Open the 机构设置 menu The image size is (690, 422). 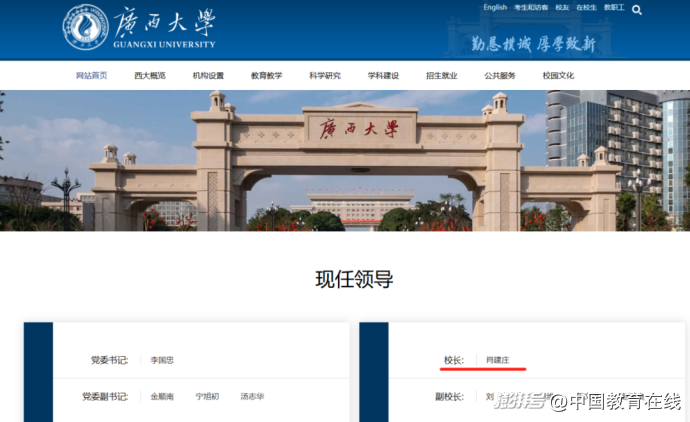(x=208, y=76)
